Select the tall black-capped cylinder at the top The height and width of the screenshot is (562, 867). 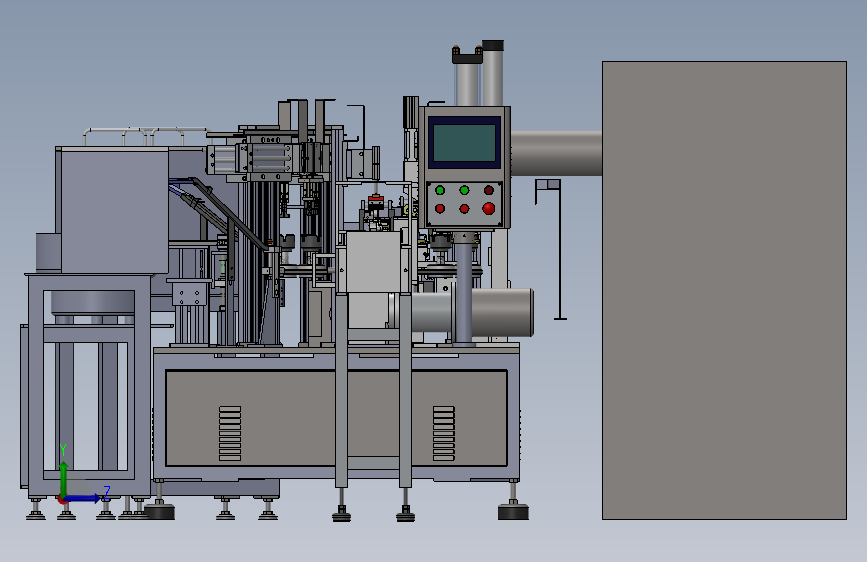[493, 73]
